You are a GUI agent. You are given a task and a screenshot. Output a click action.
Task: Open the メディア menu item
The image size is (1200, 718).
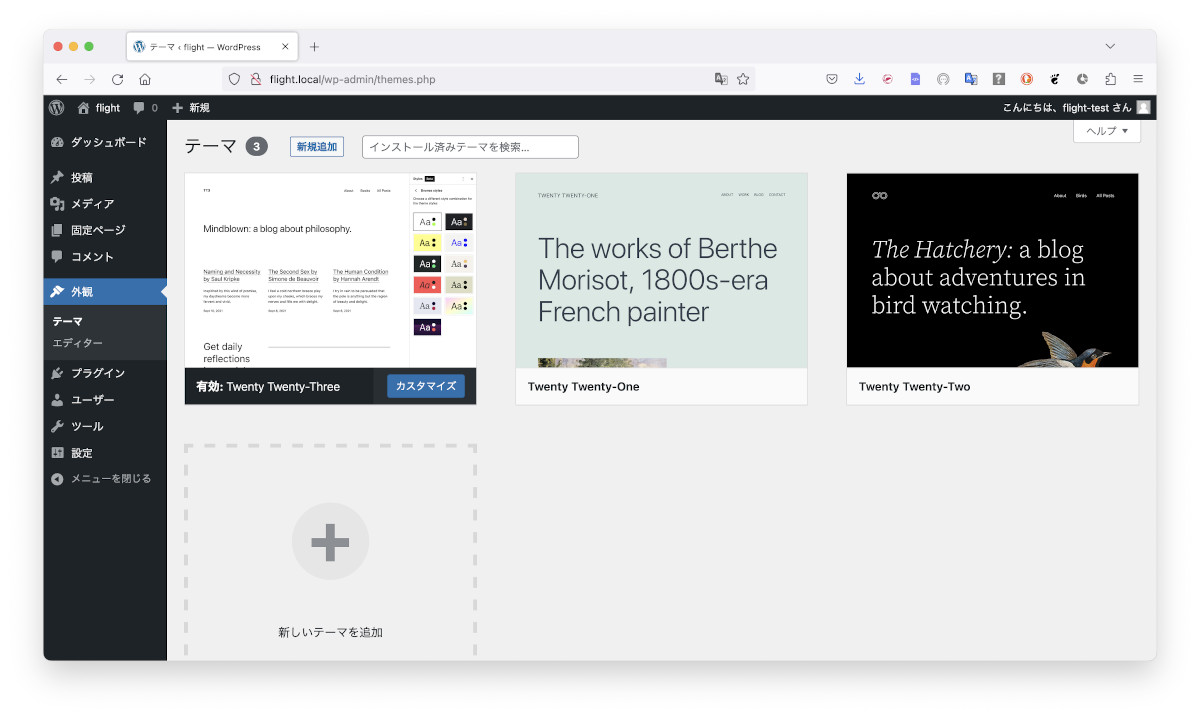pyautogui.click(x=105, y=204)
